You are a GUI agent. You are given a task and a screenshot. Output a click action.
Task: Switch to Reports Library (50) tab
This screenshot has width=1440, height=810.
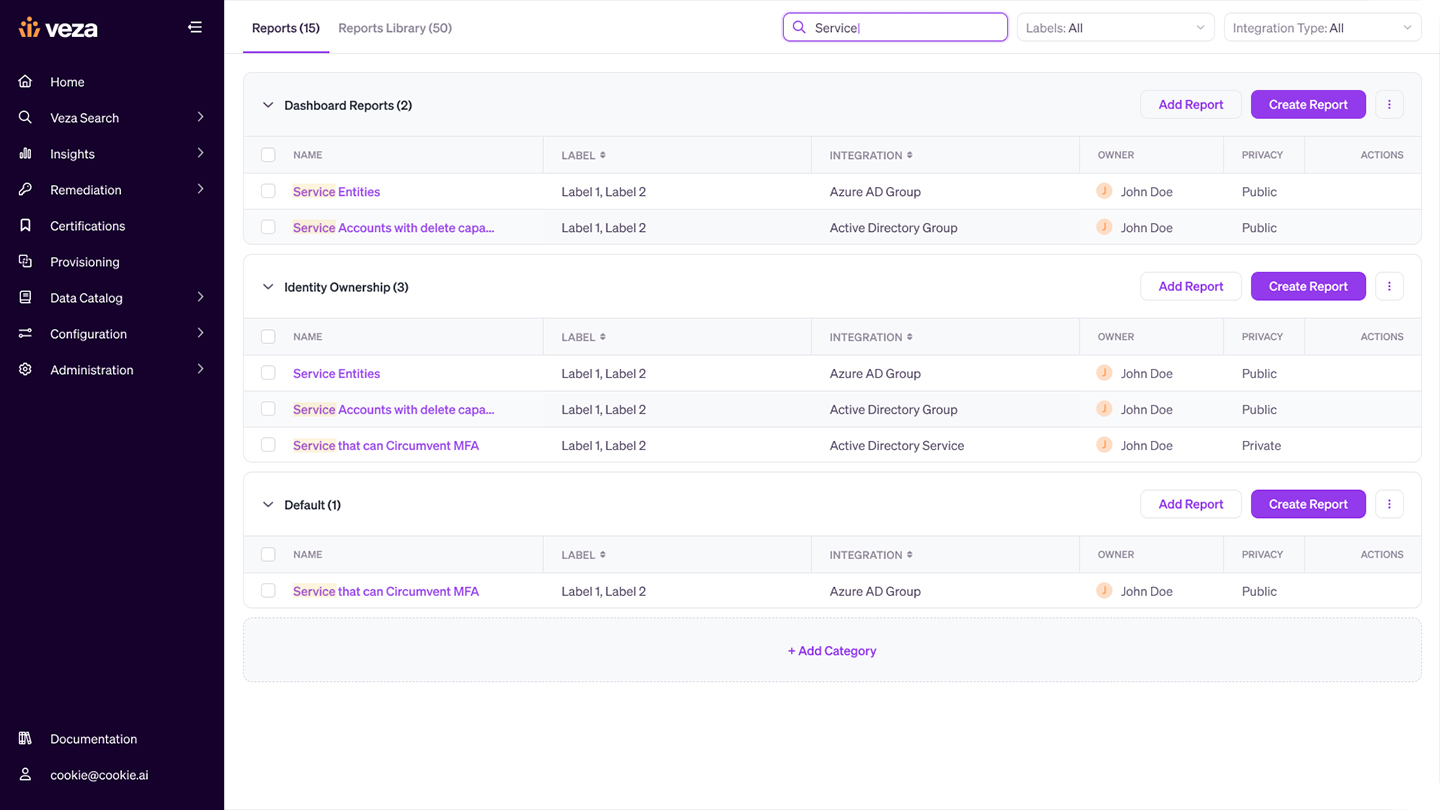(395, 28)
